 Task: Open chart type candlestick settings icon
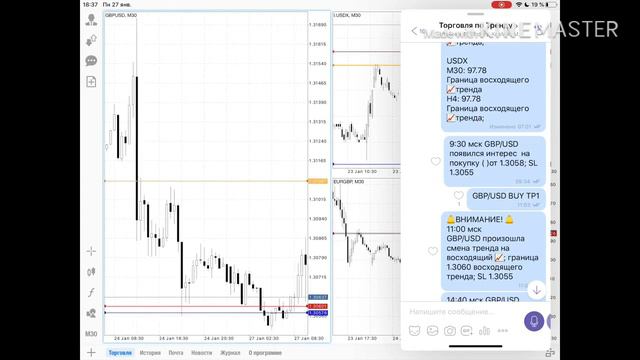91,272
